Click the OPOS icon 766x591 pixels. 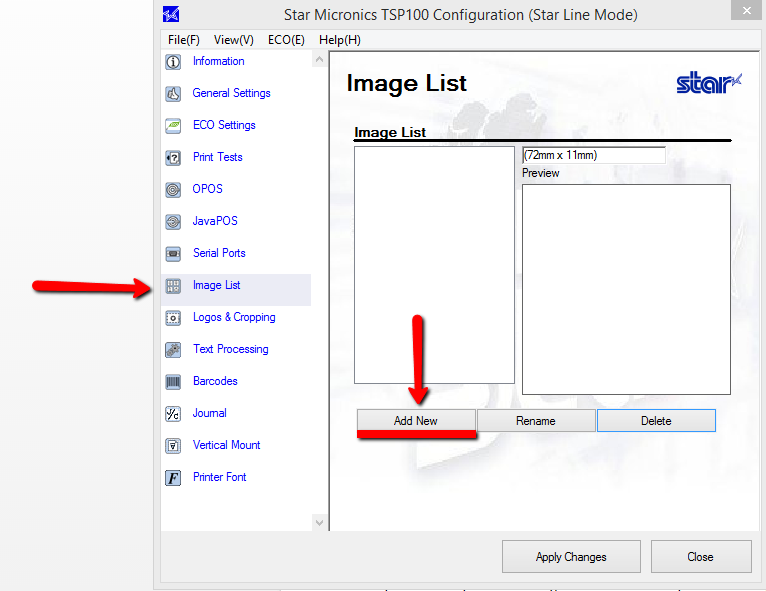173,190
